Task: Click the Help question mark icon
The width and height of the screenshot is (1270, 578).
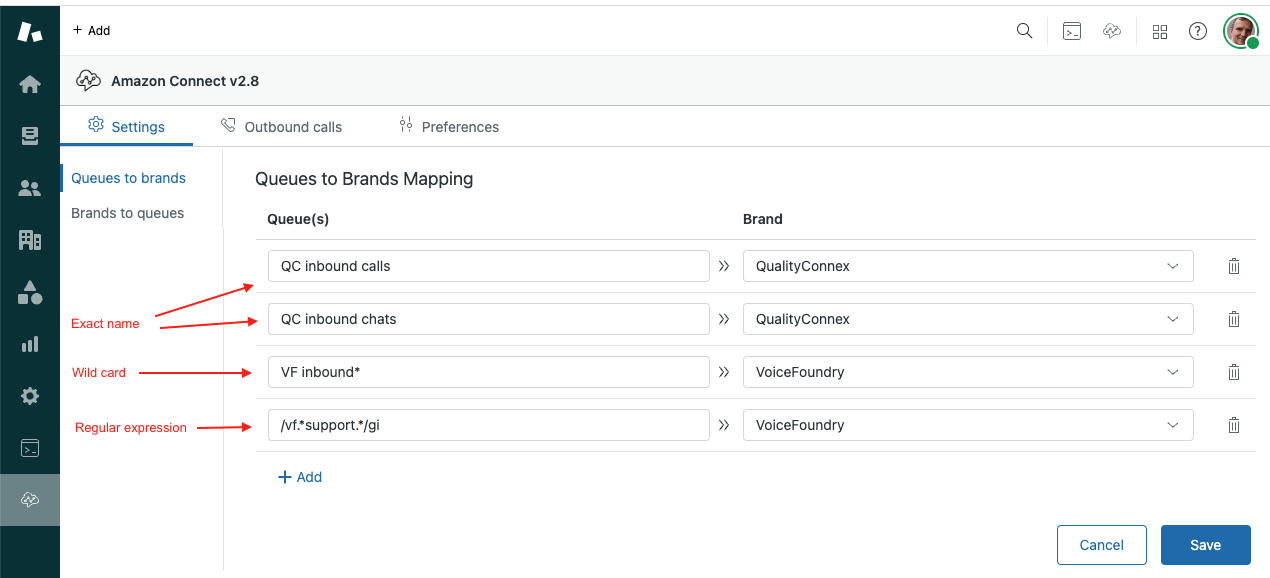Action: (x=1198, y=31)
